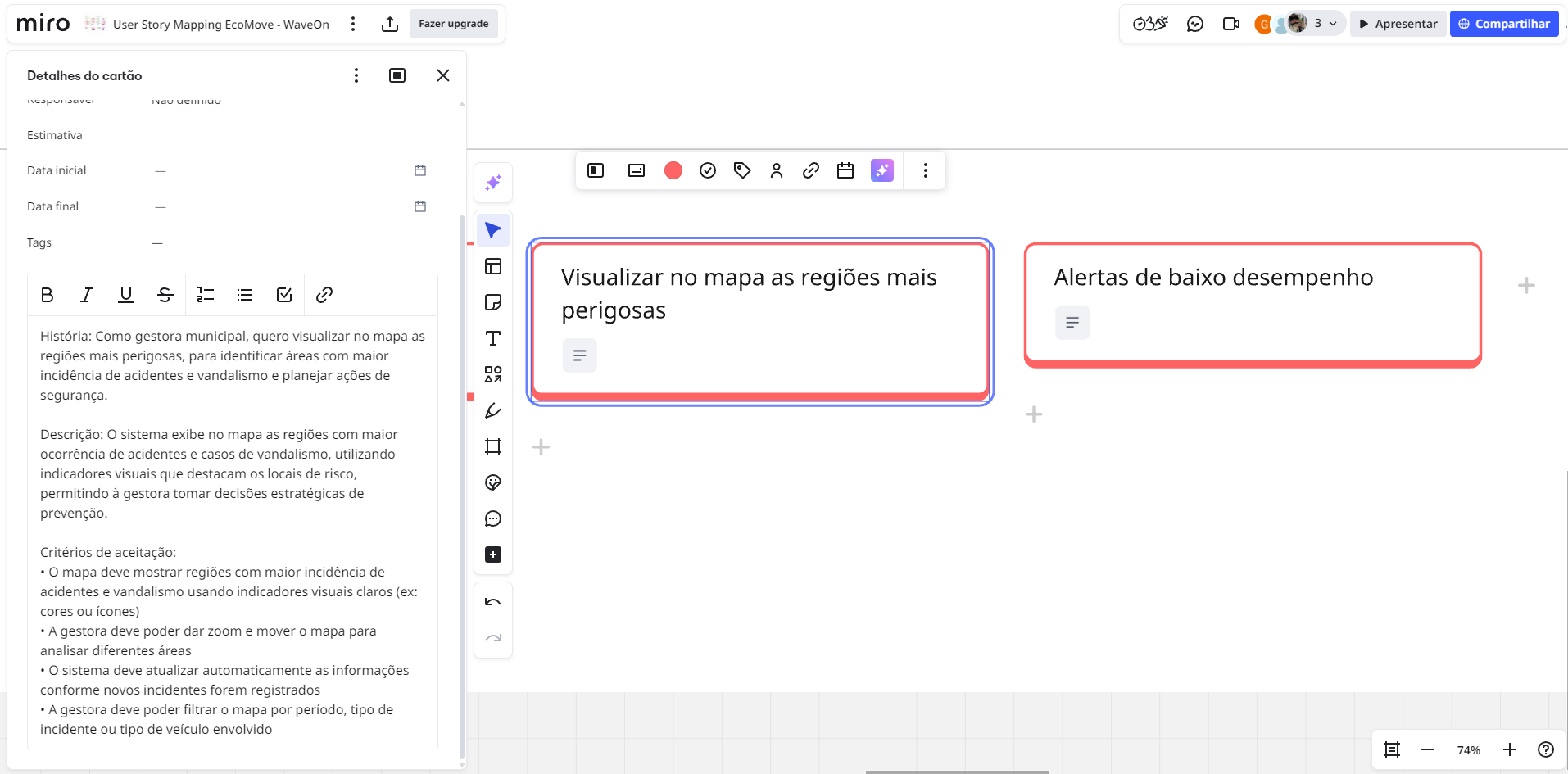This screenshot has height=774, width=1568.
Task: Open the Comment tool
Action: click(x=493, y=519)
